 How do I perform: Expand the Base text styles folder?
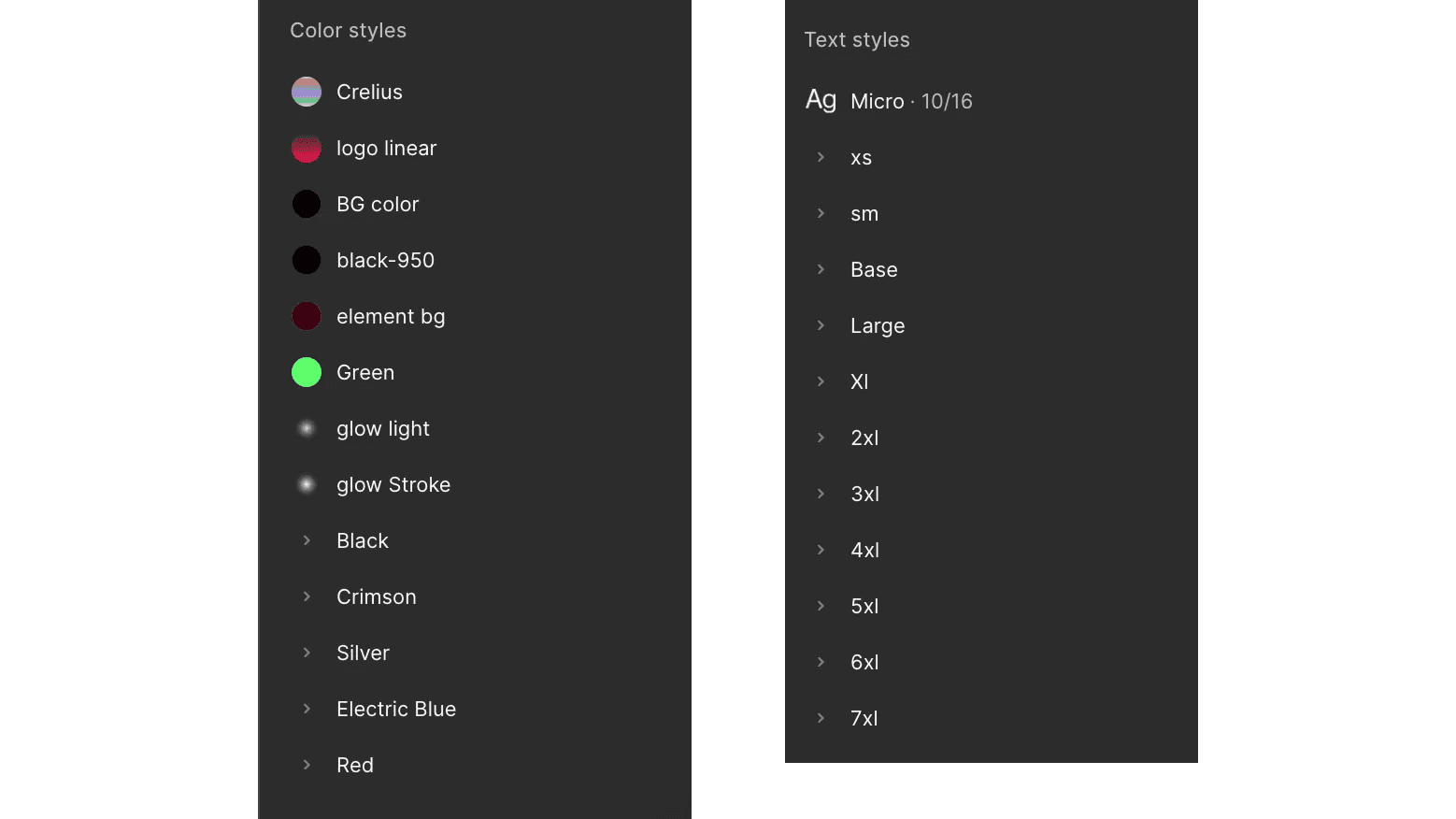(x=821, y=269)
